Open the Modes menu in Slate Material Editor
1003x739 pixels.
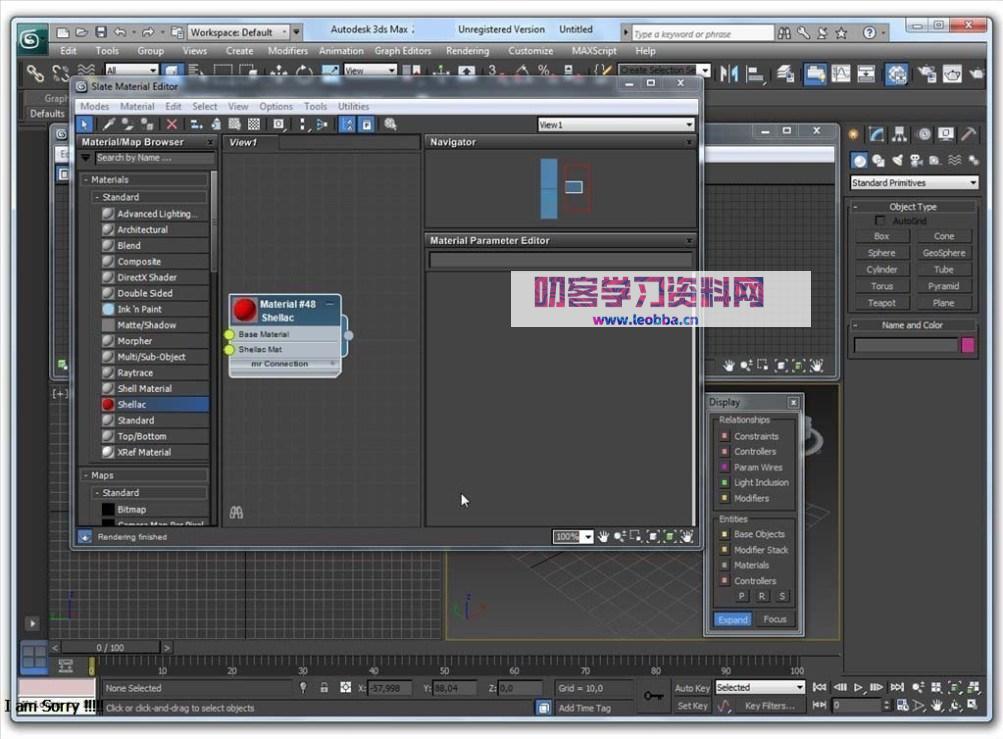(94, 106)
